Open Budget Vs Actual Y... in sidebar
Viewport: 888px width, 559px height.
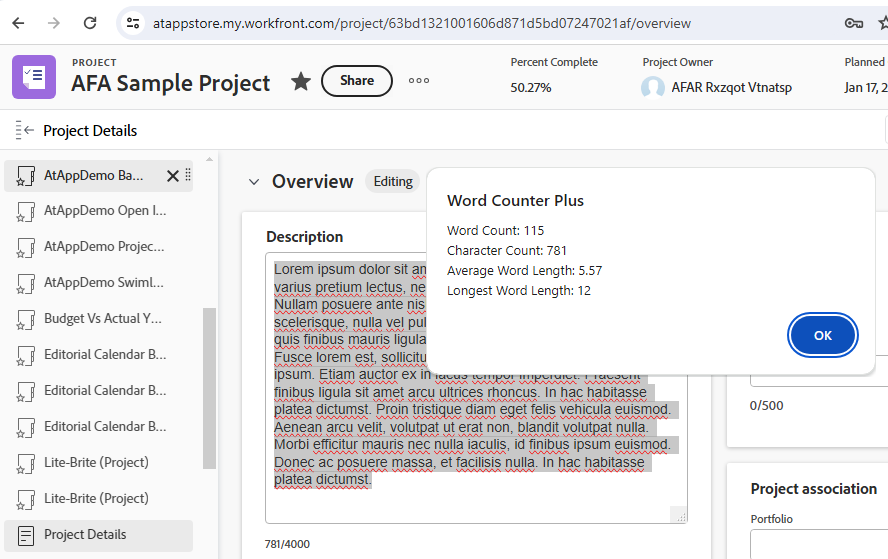(x=103, y=319)
